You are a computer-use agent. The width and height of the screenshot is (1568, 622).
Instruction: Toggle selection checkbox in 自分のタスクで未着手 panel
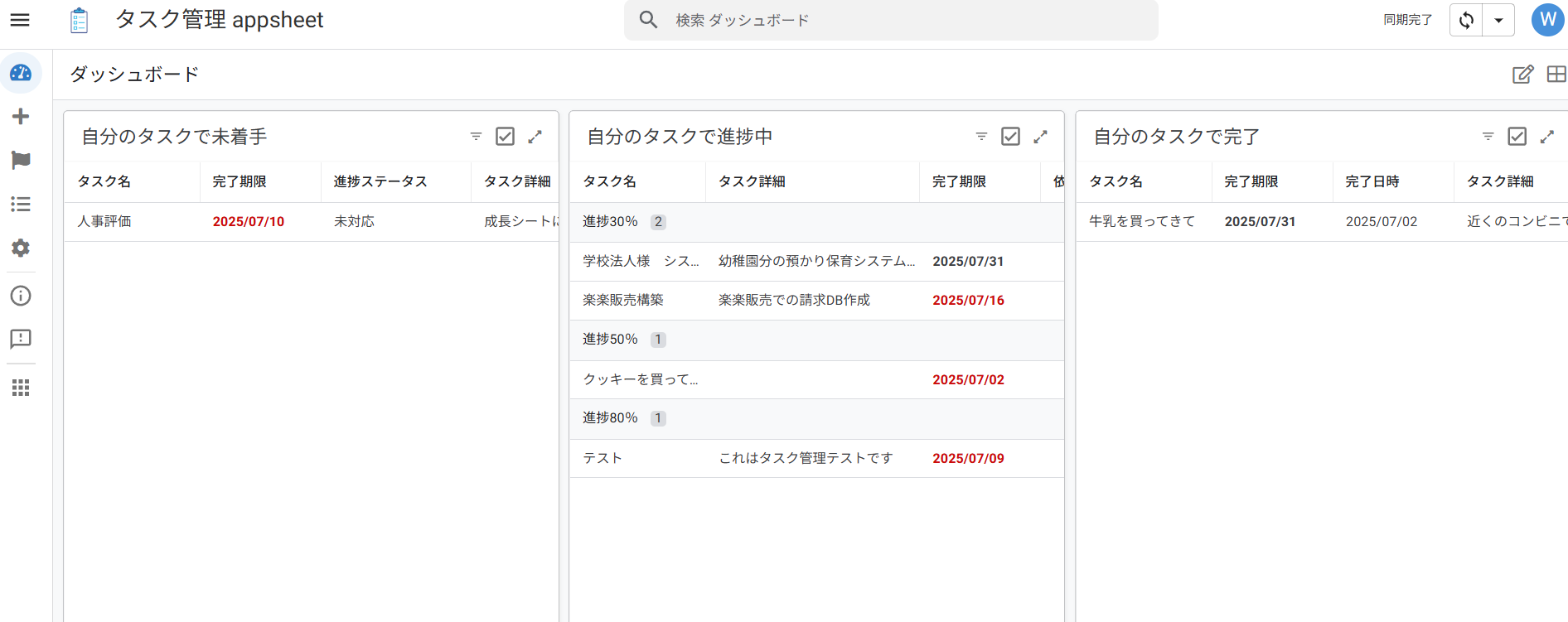[x=505, y=137]
